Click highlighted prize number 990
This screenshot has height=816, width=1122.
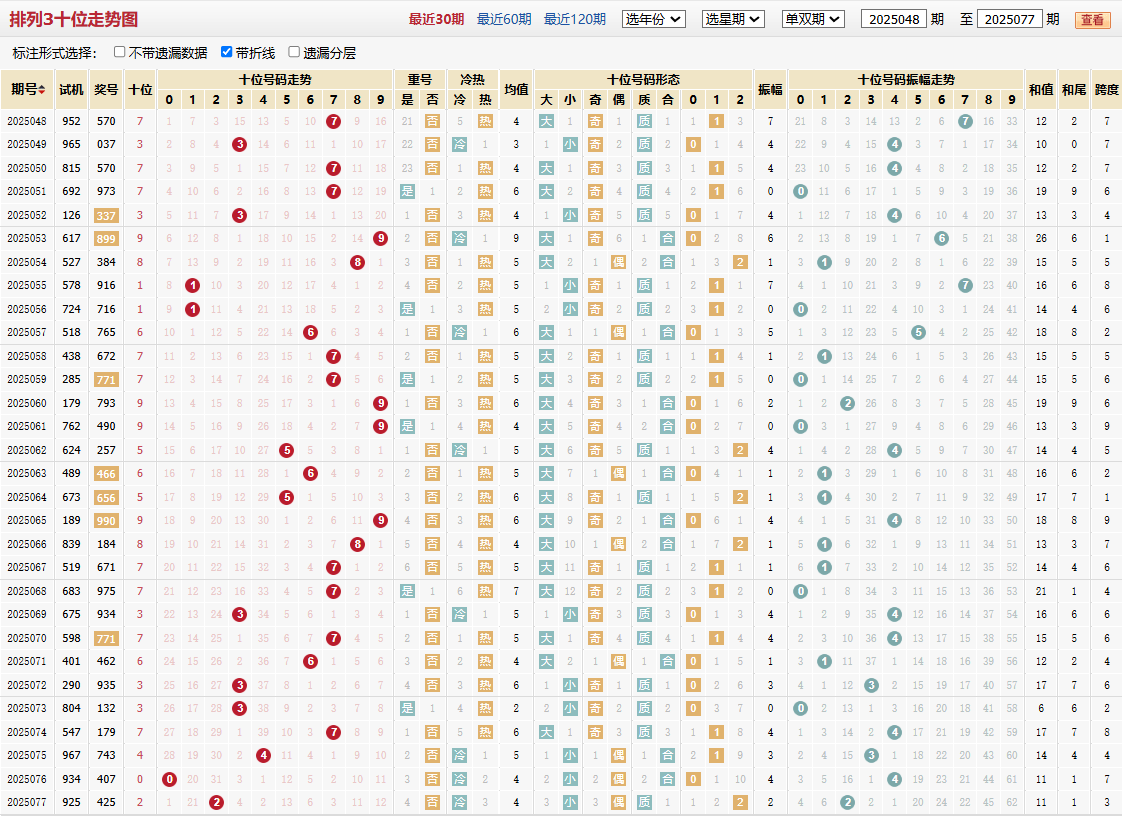[x=106, y=521]
